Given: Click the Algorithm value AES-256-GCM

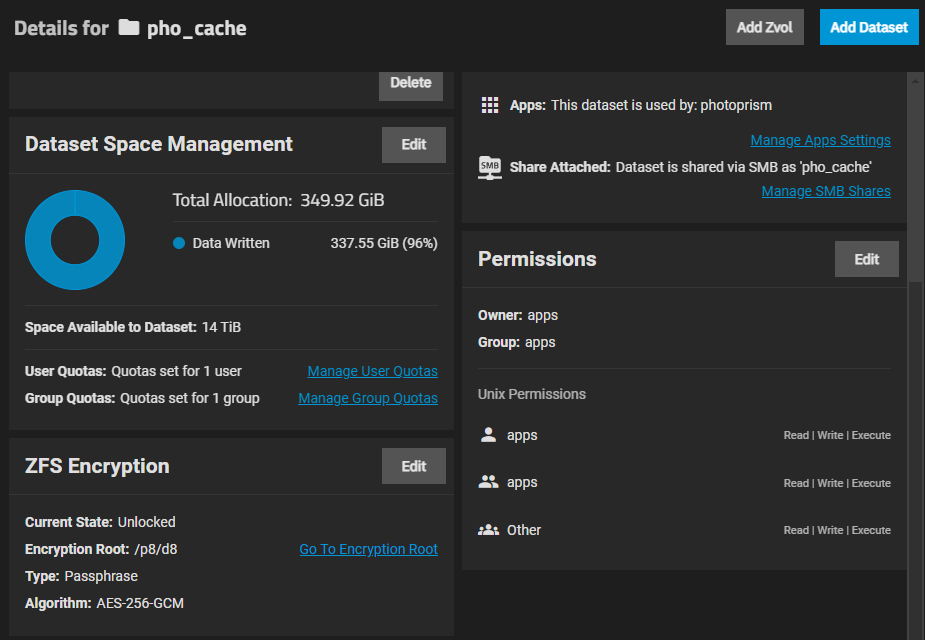Looking at the screenshot, I should tap(140, 603).
